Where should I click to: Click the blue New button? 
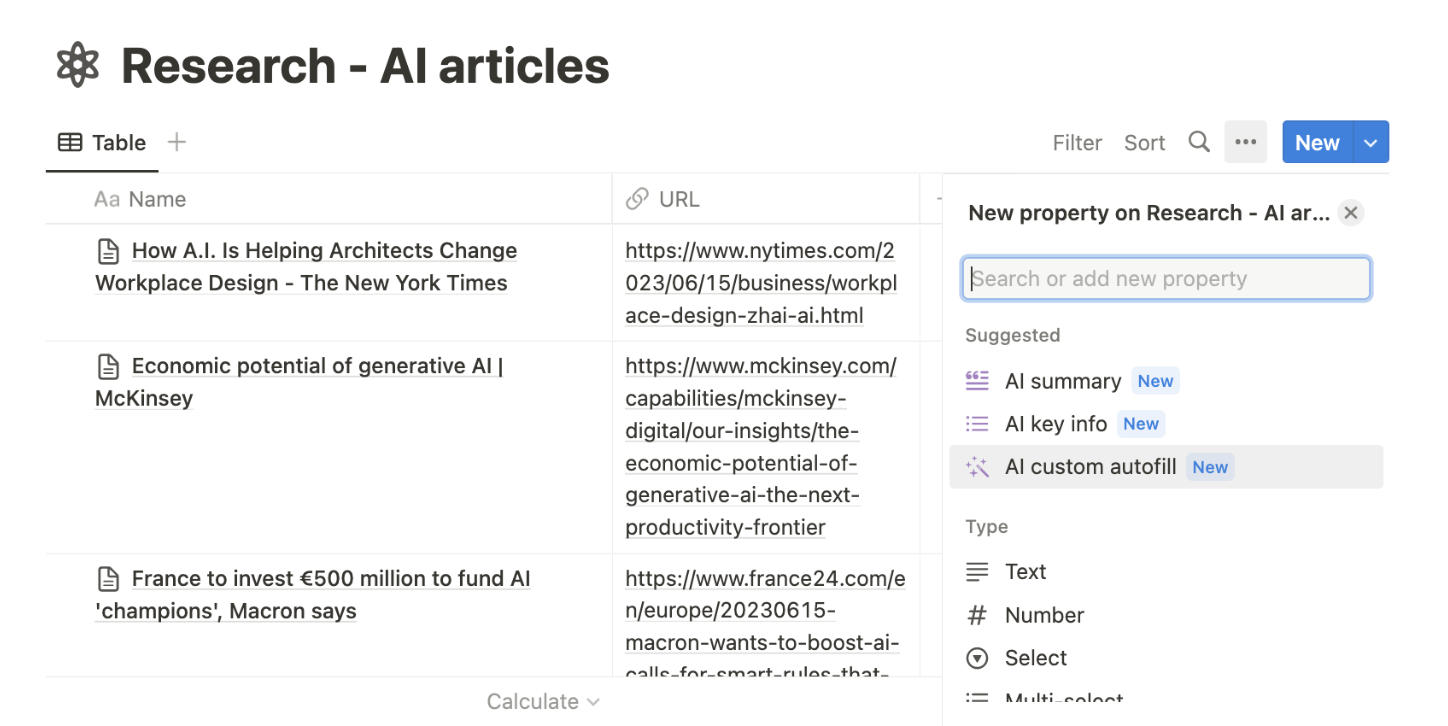pyautogui.click(x=1316, y=143)
